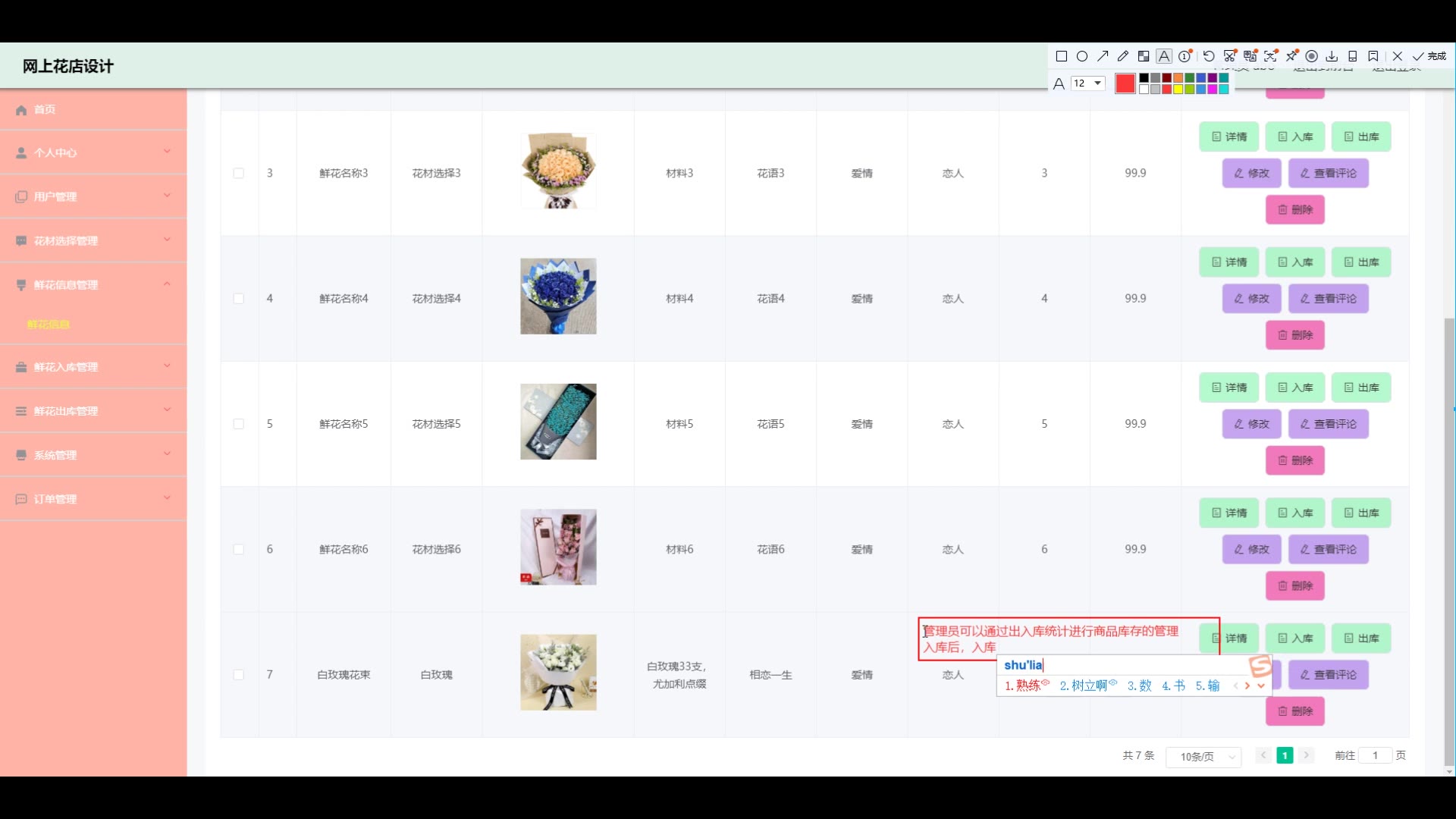Click the undo annotation icon
Image resolution: width=1456 pixels, height=819 pixels.
pos(1209,56)
